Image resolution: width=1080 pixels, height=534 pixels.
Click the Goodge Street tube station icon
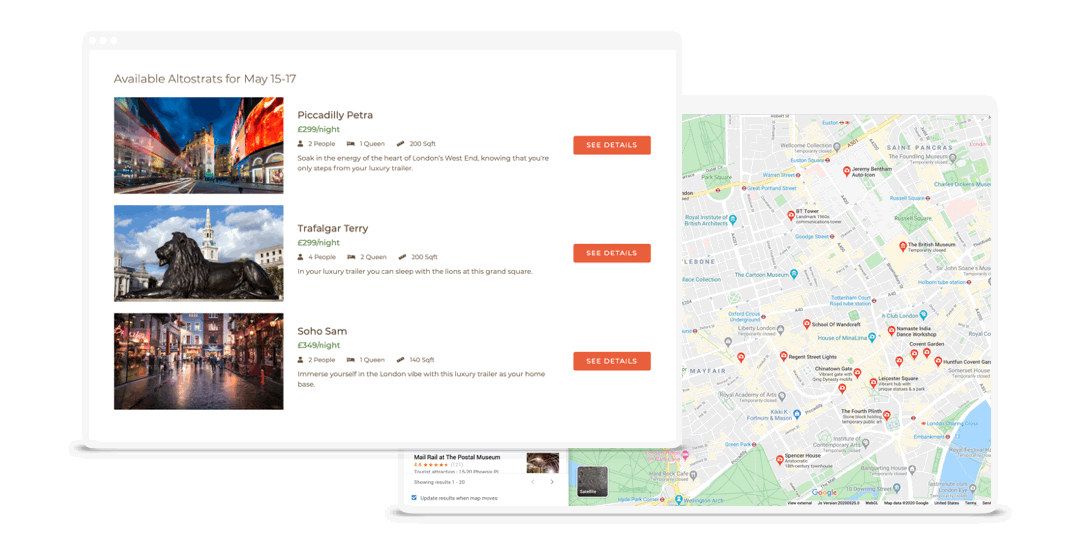coord(831,237)
